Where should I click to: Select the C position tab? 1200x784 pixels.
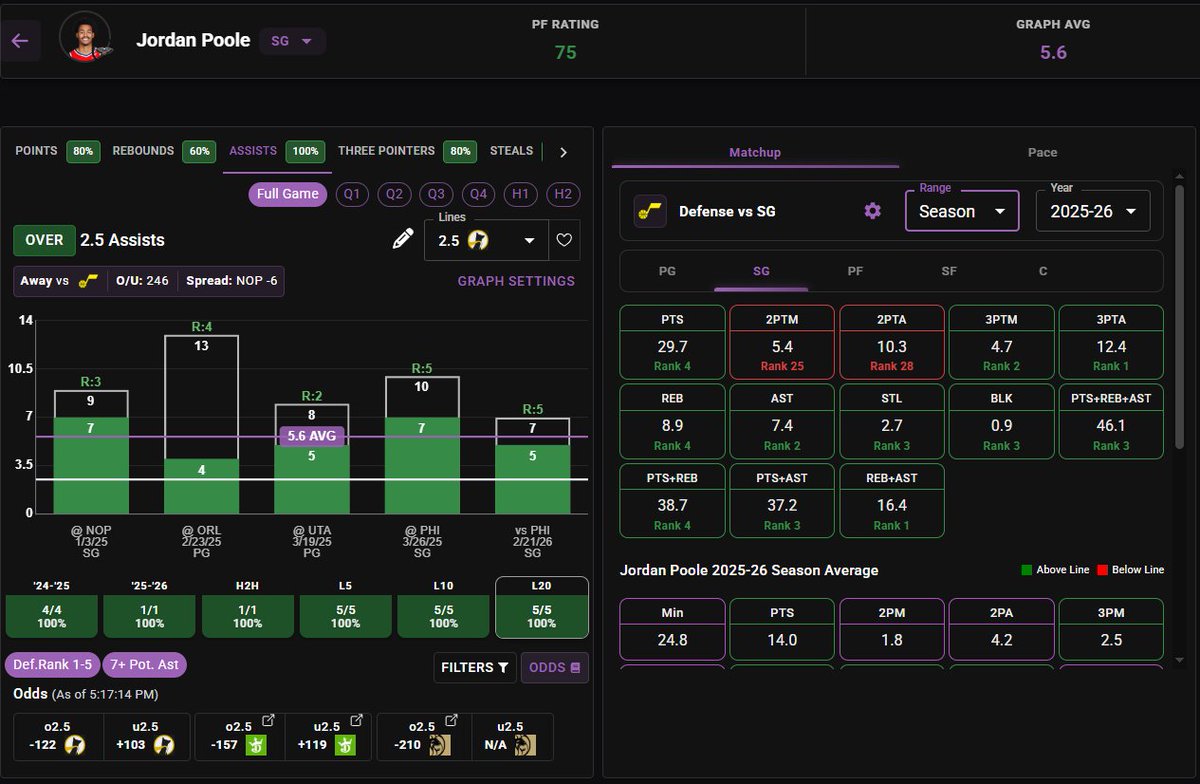[1043, 271]
